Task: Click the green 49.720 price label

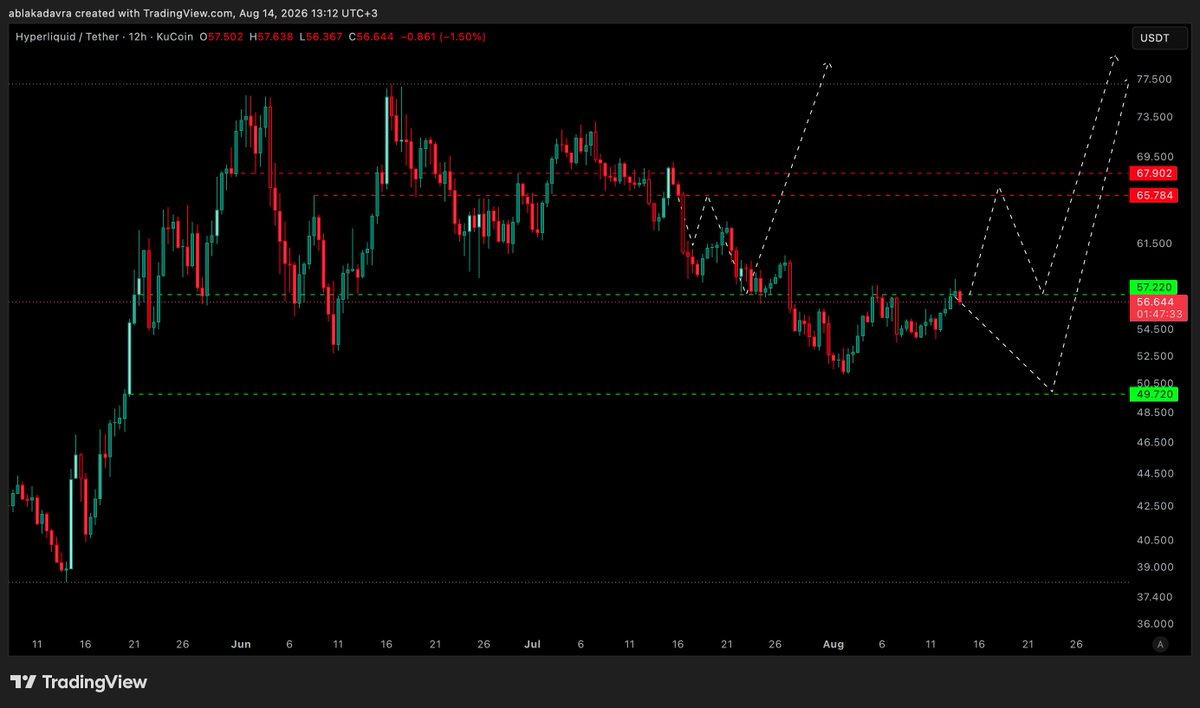Action: pyautogui.click(x=1156, y=394)
